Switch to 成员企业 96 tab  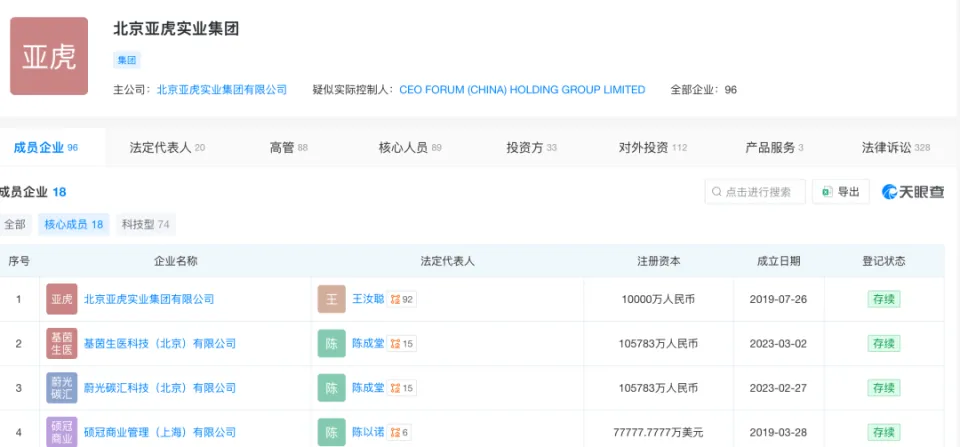[46, 148]
